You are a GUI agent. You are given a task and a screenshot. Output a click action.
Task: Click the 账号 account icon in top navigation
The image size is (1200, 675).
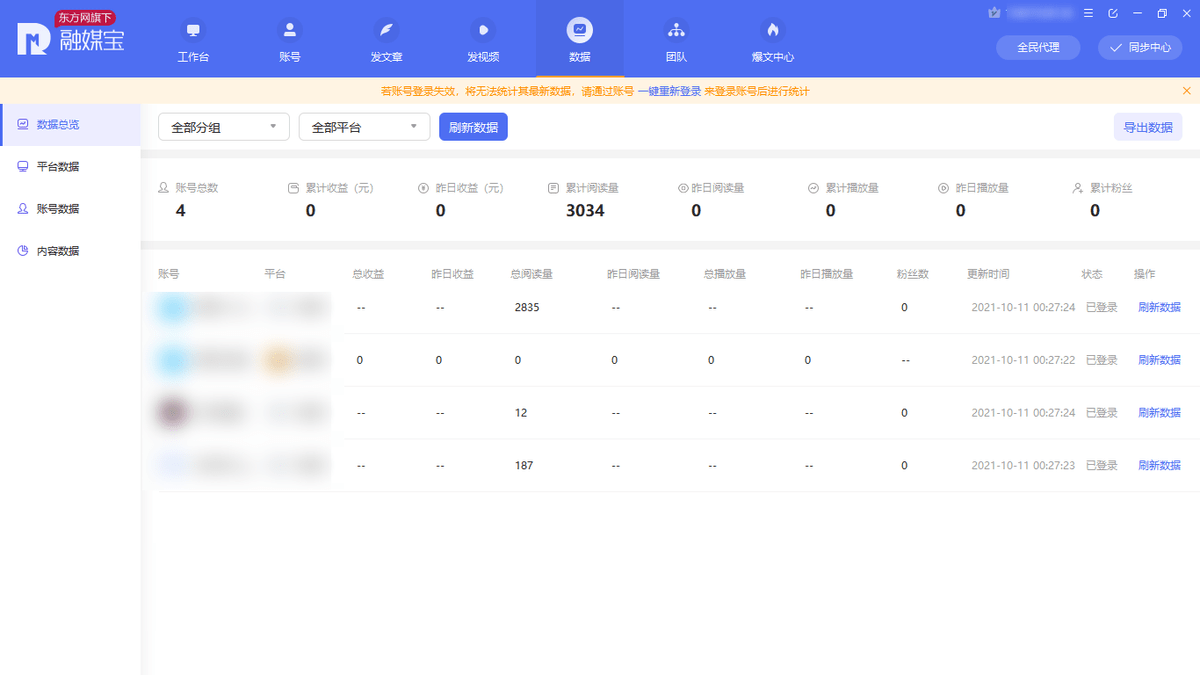coord(289,30)
